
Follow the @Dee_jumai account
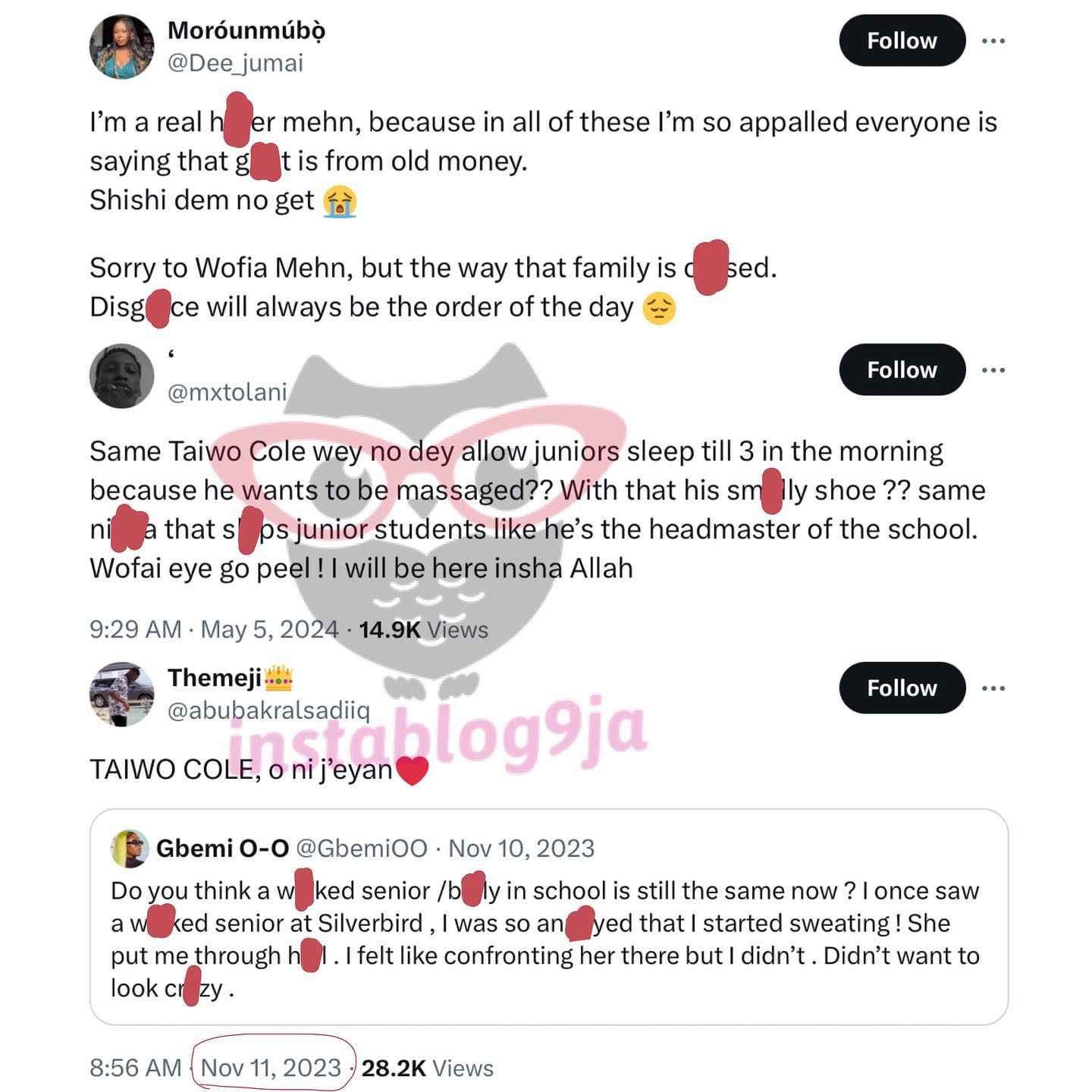tap(902, 40)
